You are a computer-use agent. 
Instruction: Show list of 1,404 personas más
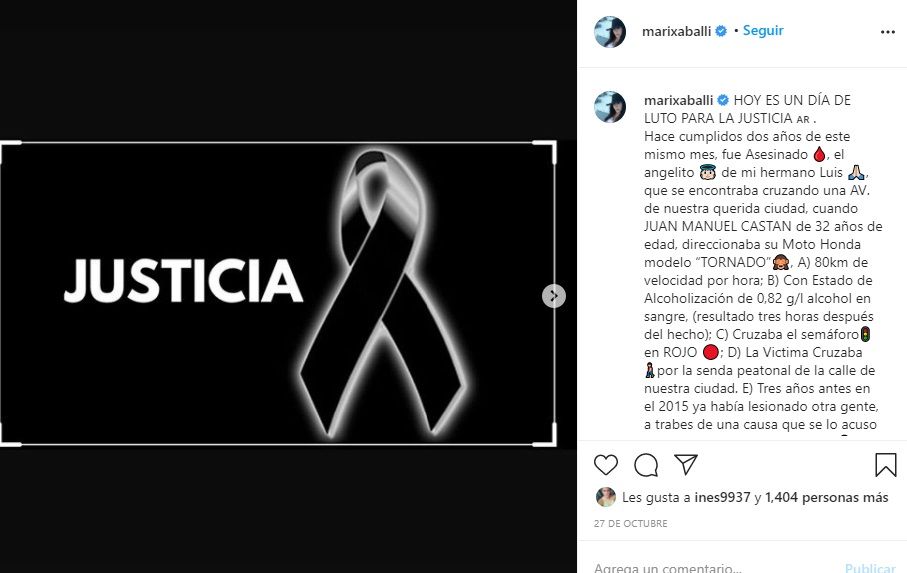(x=827, y=497)
